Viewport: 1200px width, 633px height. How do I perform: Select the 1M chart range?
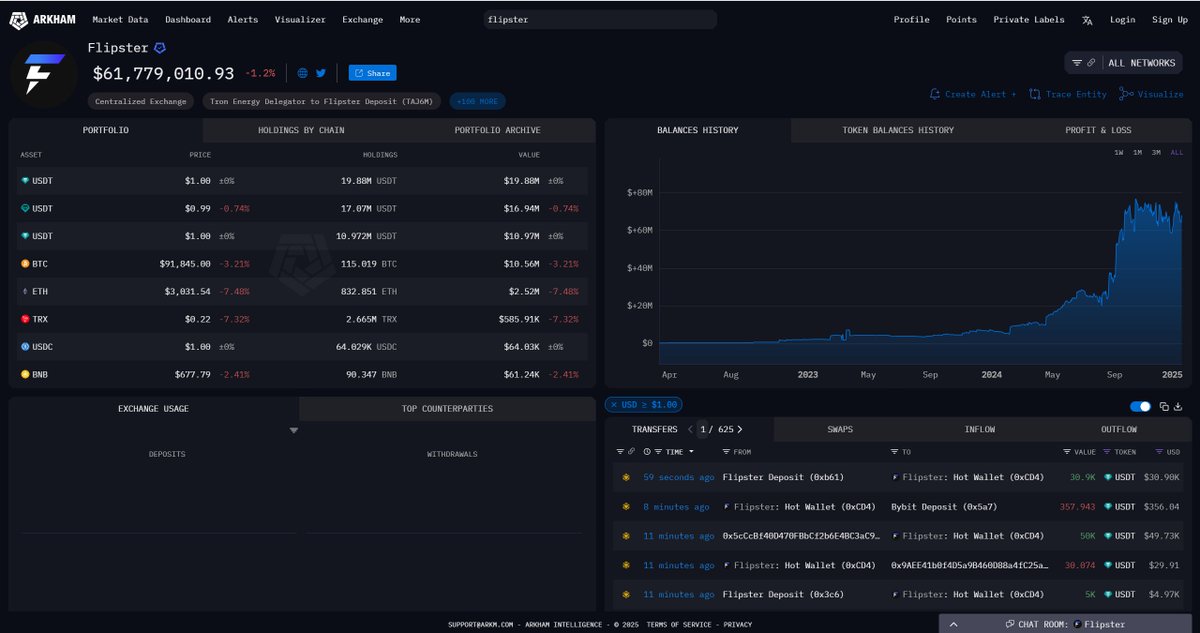click(1138, 152)
